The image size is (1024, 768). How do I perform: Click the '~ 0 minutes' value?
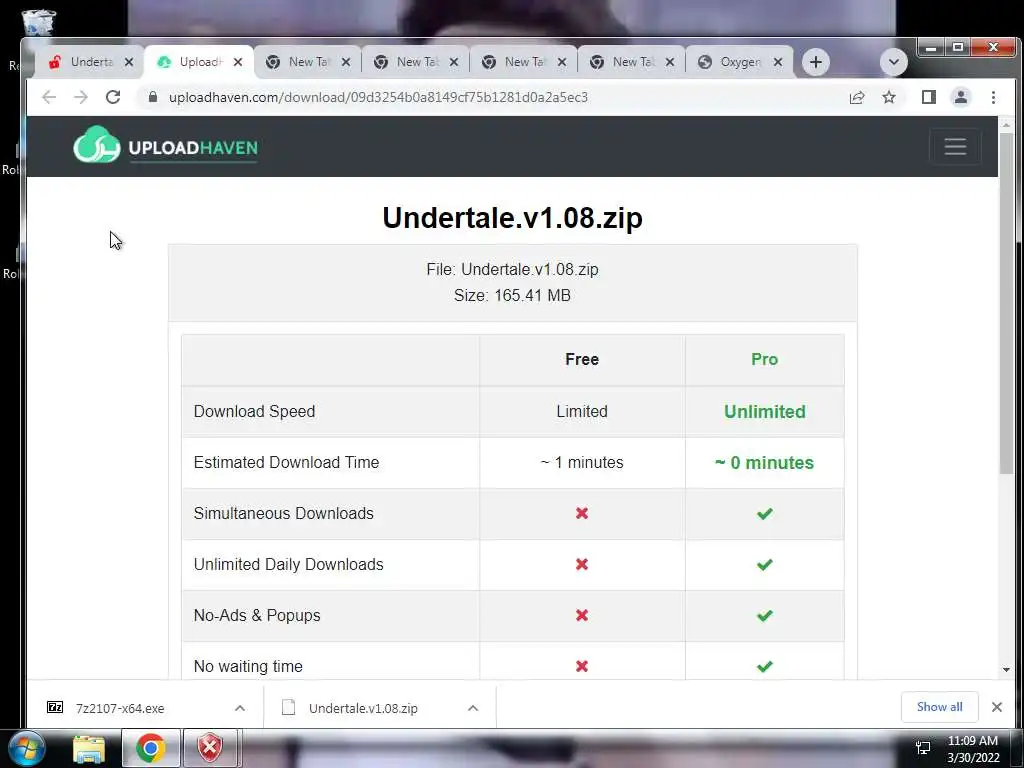pyautogui.click(x=764, y=462)
